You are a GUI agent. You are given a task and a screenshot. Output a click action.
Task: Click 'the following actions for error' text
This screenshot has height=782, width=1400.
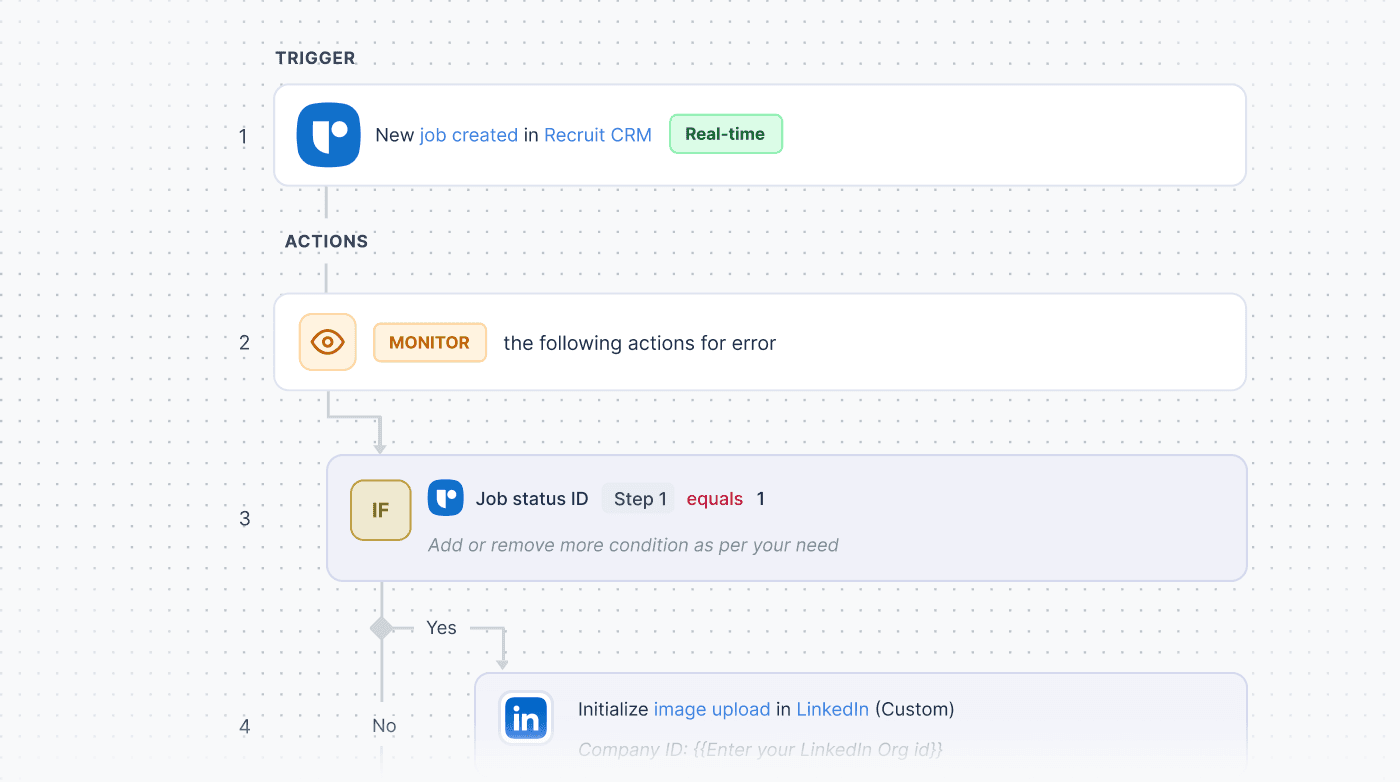coord(640,343)
